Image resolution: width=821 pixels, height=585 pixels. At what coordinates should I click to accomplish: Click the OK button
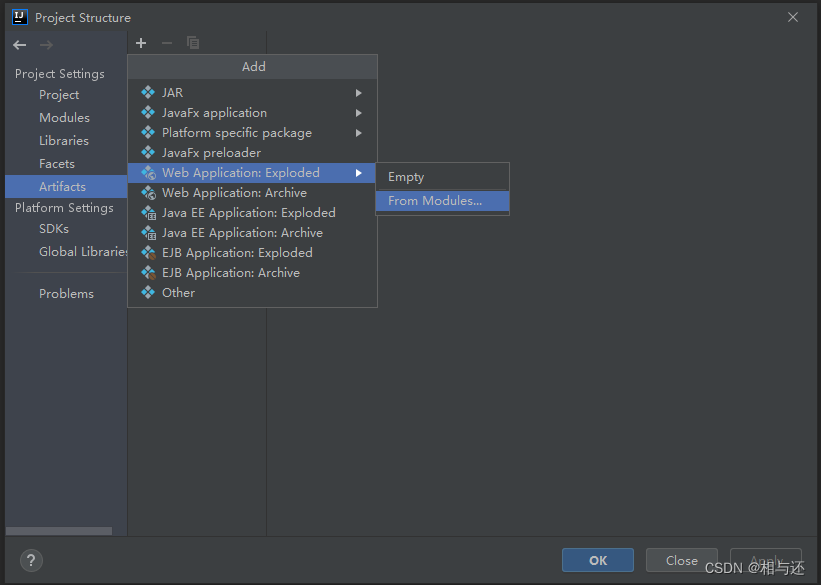(x=598, y=560)
